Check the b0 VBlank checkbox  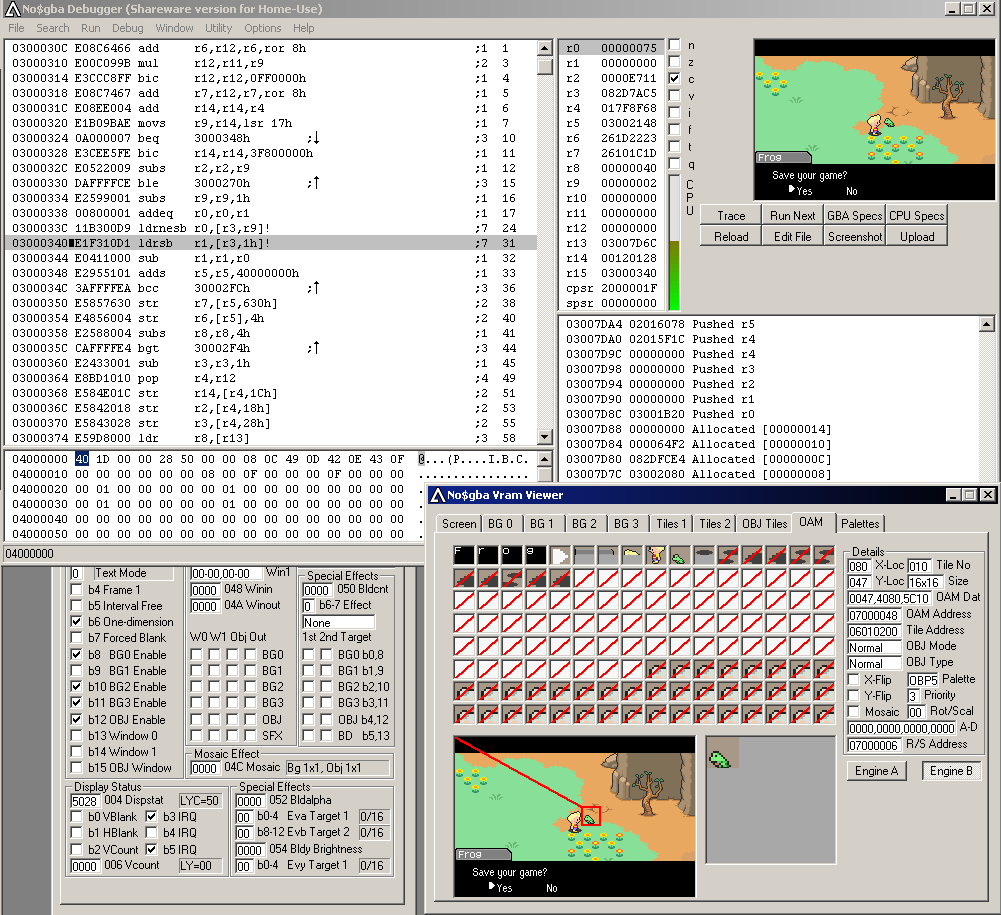77,816
